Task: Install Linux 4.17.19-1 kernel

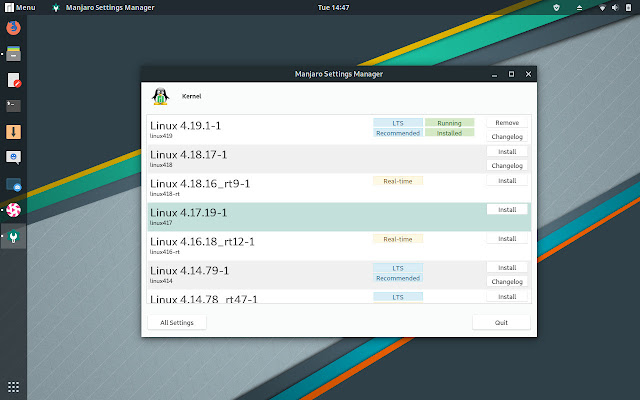Action: [507, 209]
